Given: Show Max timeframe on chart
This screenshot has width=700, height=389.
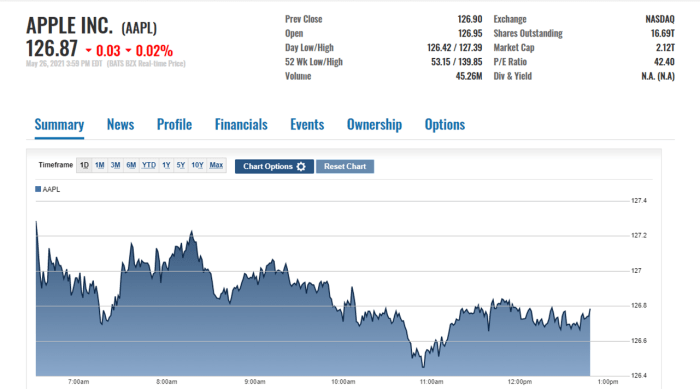Looking at the screenshot, I should point(216,165).
